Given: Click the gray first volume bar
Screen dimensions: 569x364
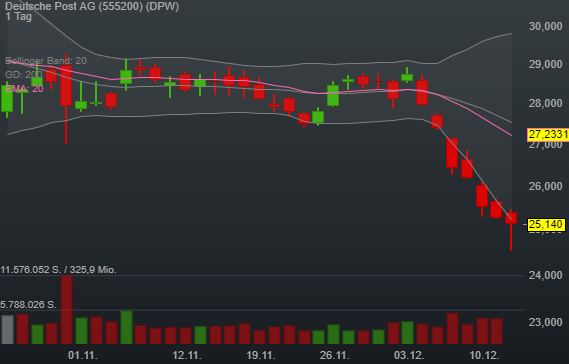Looking at the screenshot, I should [x=8, y=330].
